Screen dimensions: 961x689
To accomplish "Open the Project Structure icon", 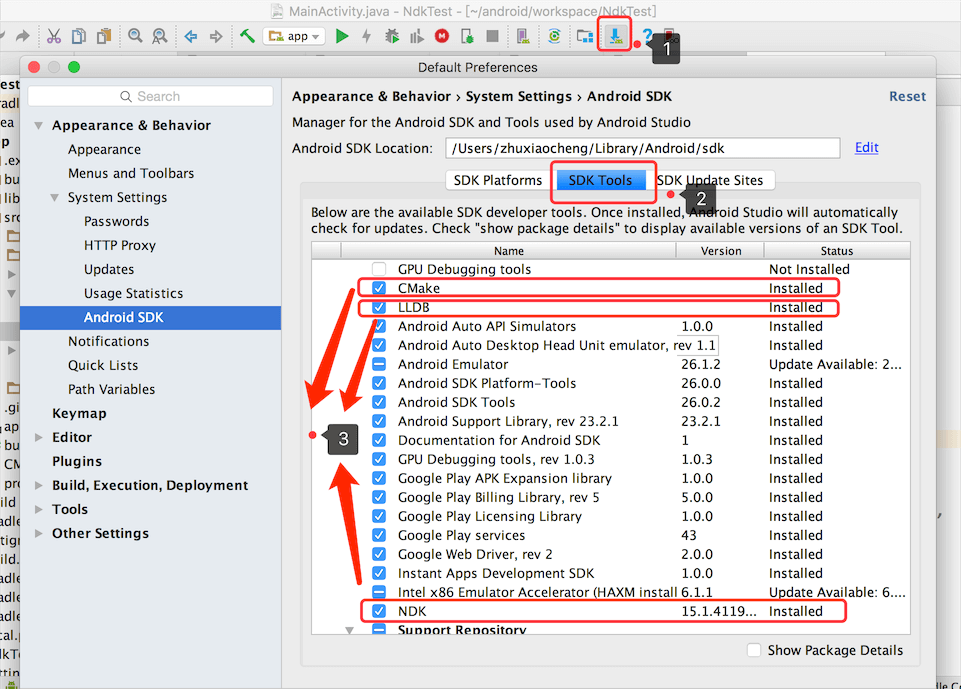I will click(585, 37).
